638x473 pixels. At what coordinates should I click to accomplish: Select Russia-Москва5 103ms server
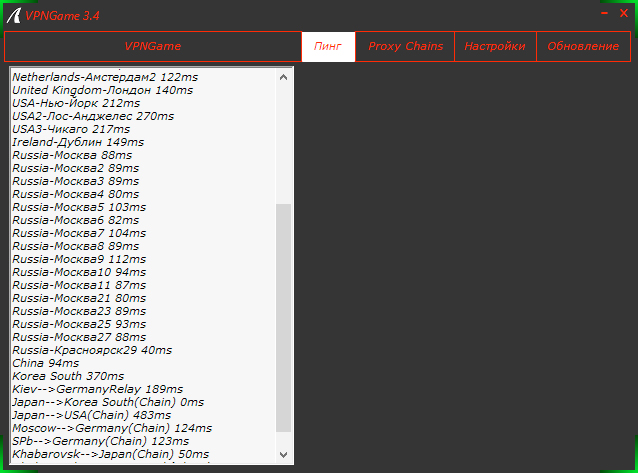click(79, 207)
